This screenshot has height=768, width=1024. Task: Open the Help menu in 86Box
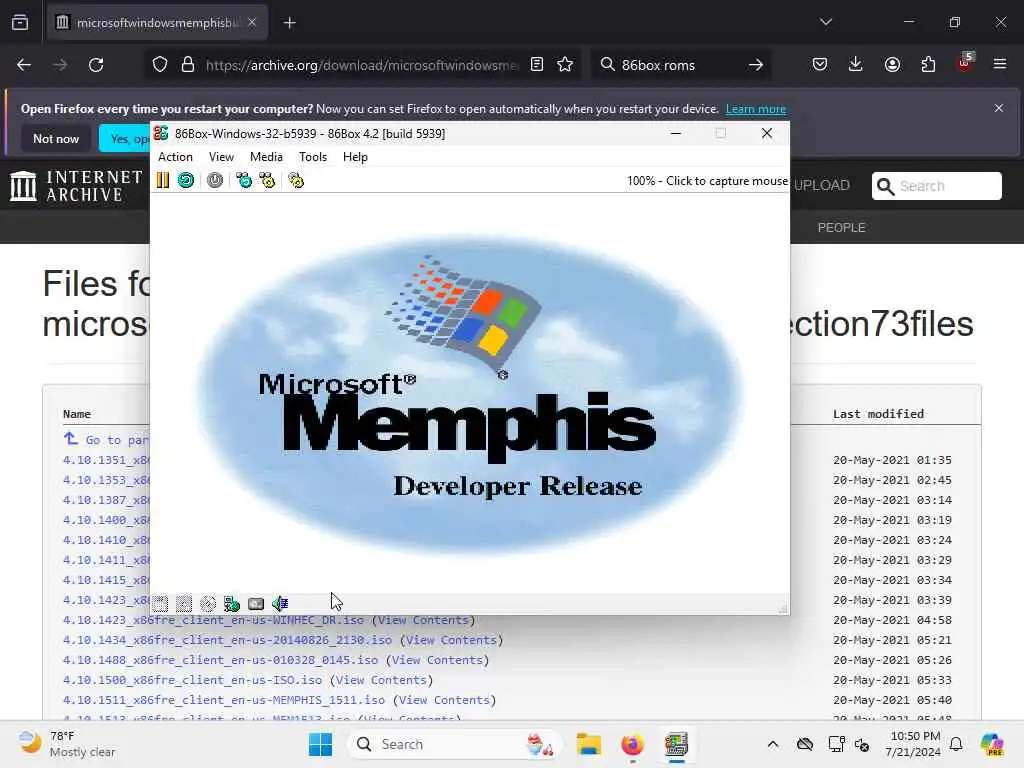(355, 157)
